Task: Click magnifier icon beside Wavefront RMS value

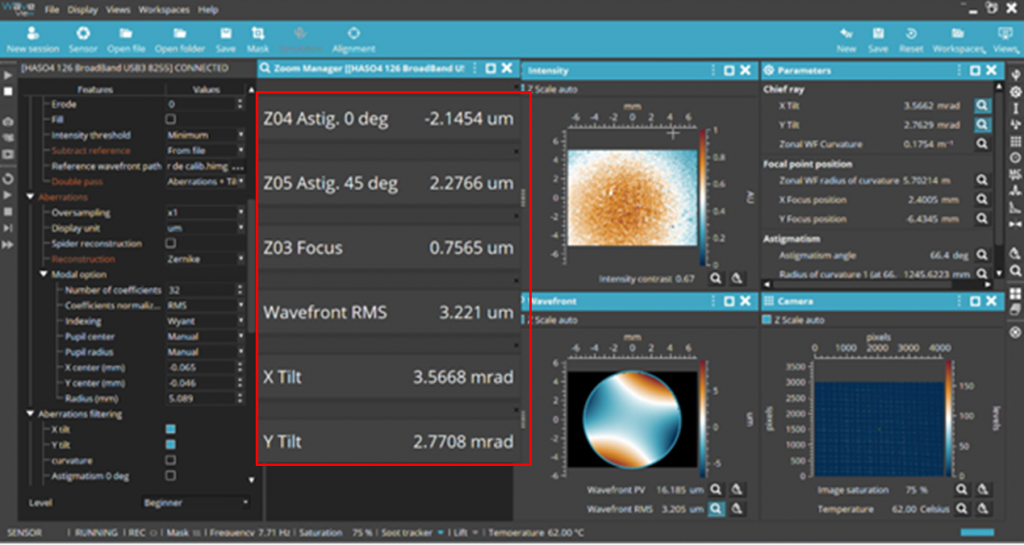Action: (716, 508)
